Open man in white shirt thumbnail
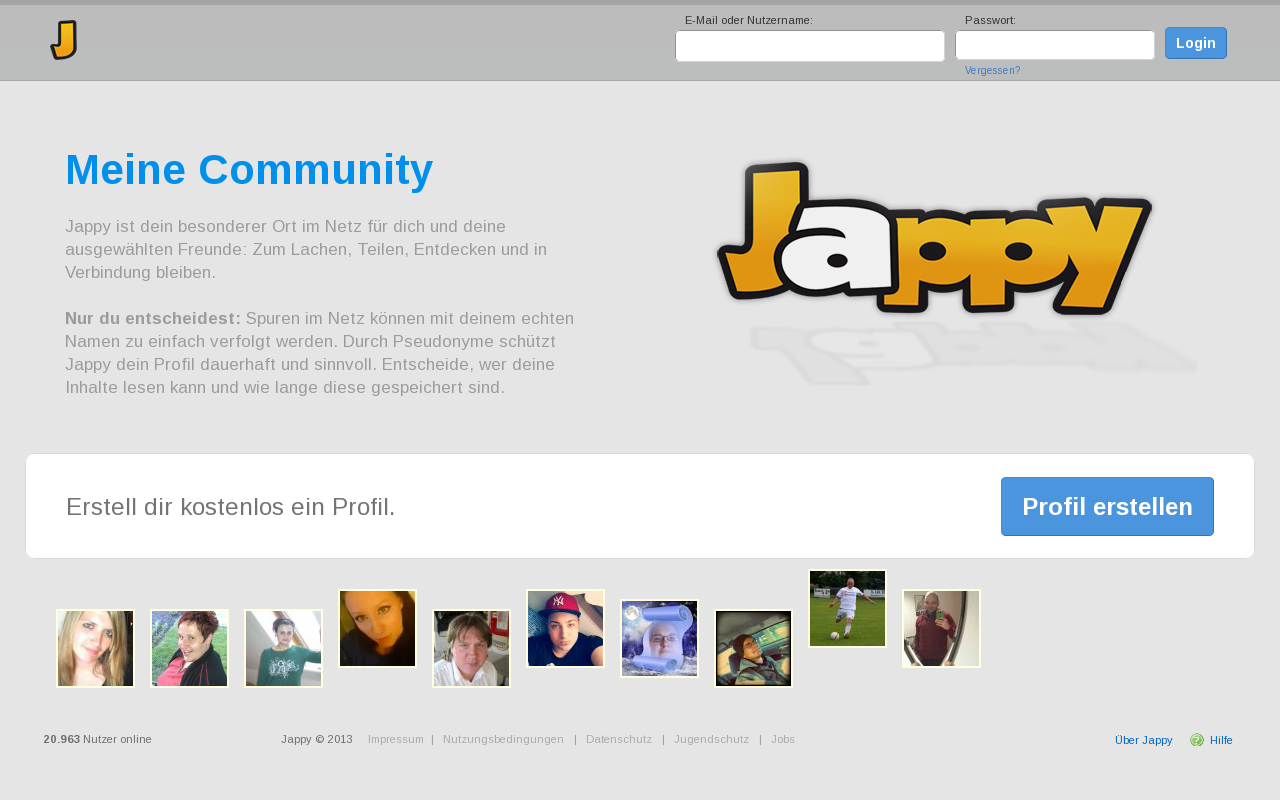This screenshot has height=800, width=1280. pos(471,648)
